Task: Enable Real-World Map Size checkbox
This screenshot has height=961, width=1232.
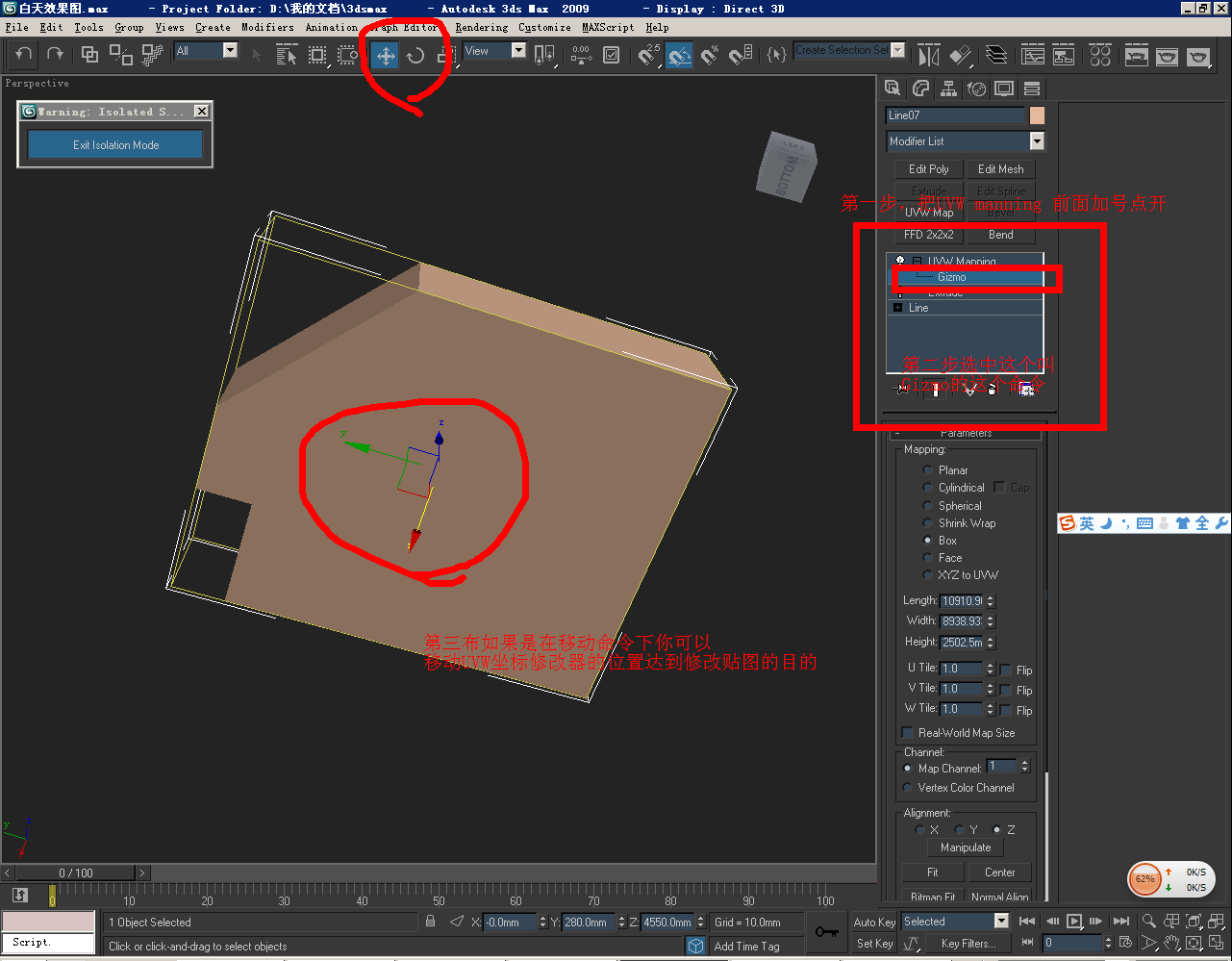Action: [908, 733]
